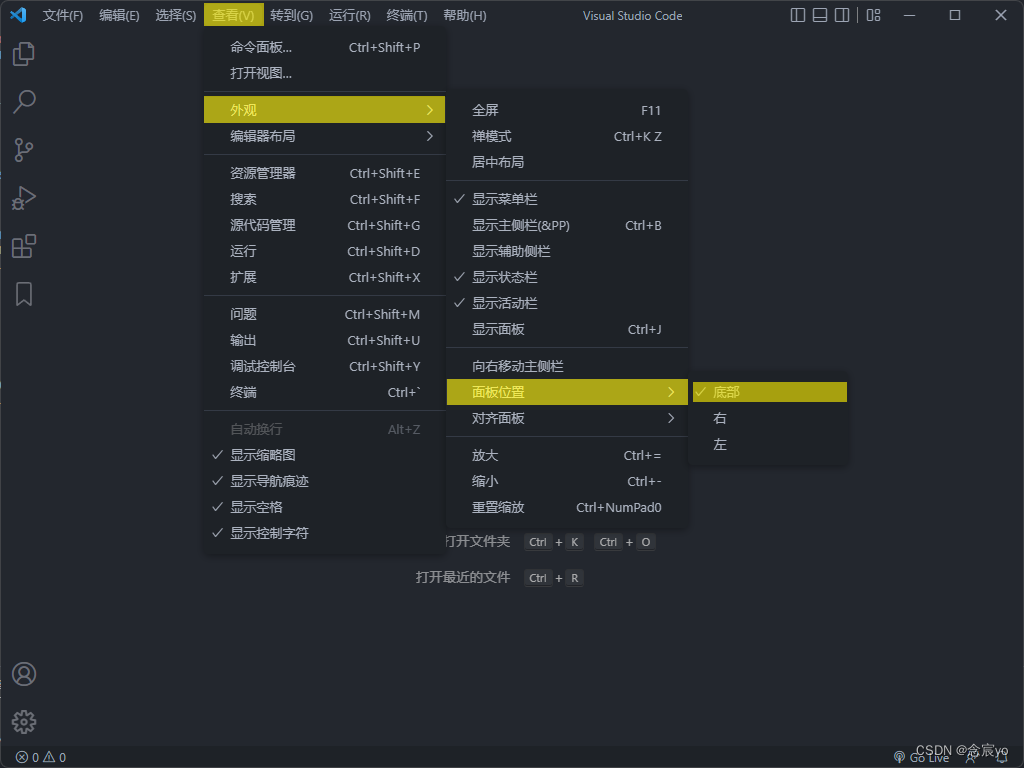Screen dimensions: 1024x768
Task: Toggle 显示缩略图 option
Action: (325, 455)
